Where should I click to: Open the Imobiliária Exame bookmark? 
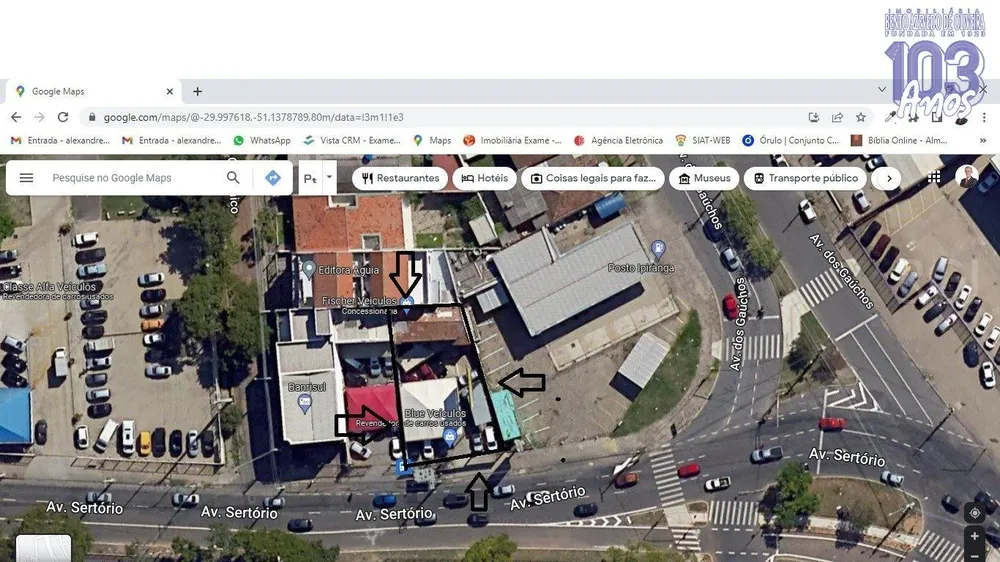point(513,140)
